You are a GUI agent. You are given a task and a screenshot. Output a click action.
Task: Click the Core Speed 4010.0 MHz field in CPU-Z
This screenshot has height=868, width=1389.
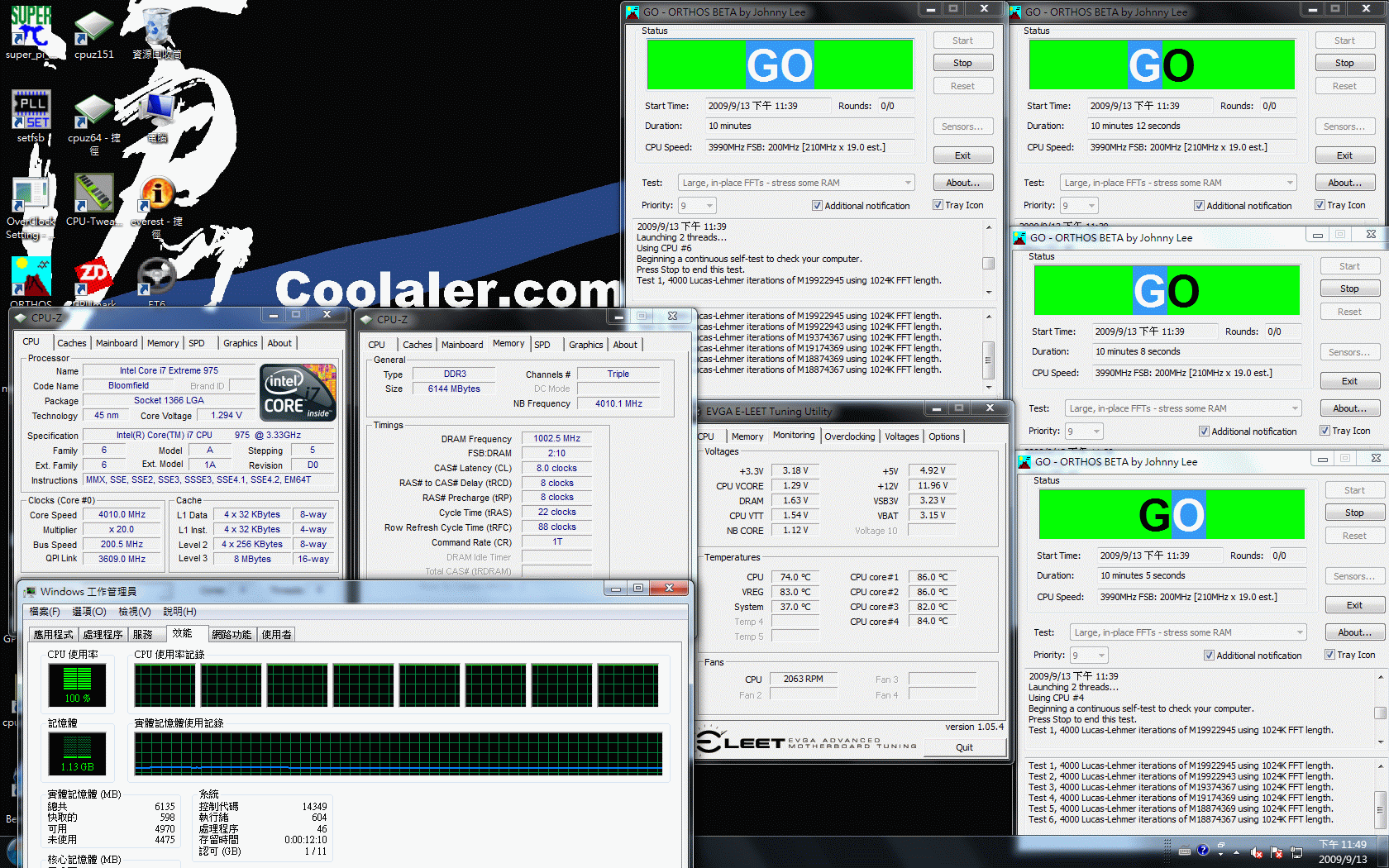click(122, 514)
